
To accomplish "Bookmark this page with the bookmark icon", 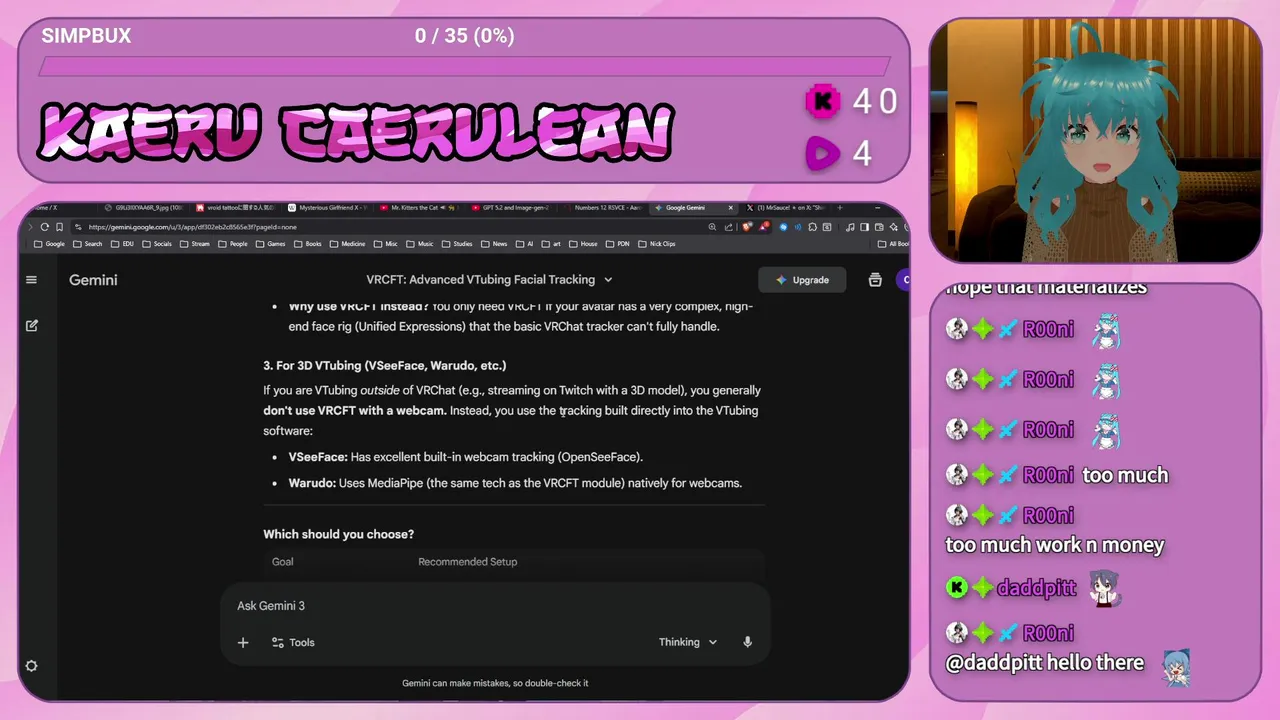I will (60, 227).
